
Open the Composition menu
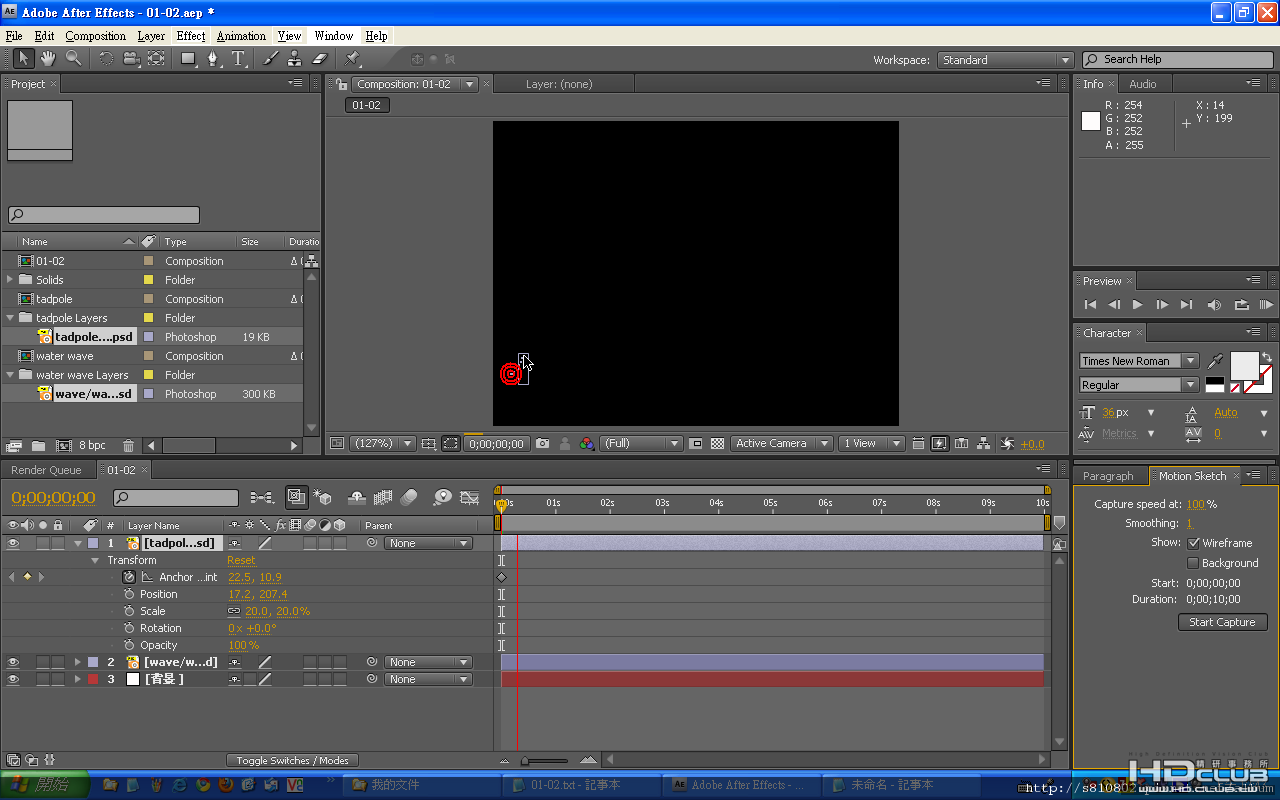coord(95,36)
